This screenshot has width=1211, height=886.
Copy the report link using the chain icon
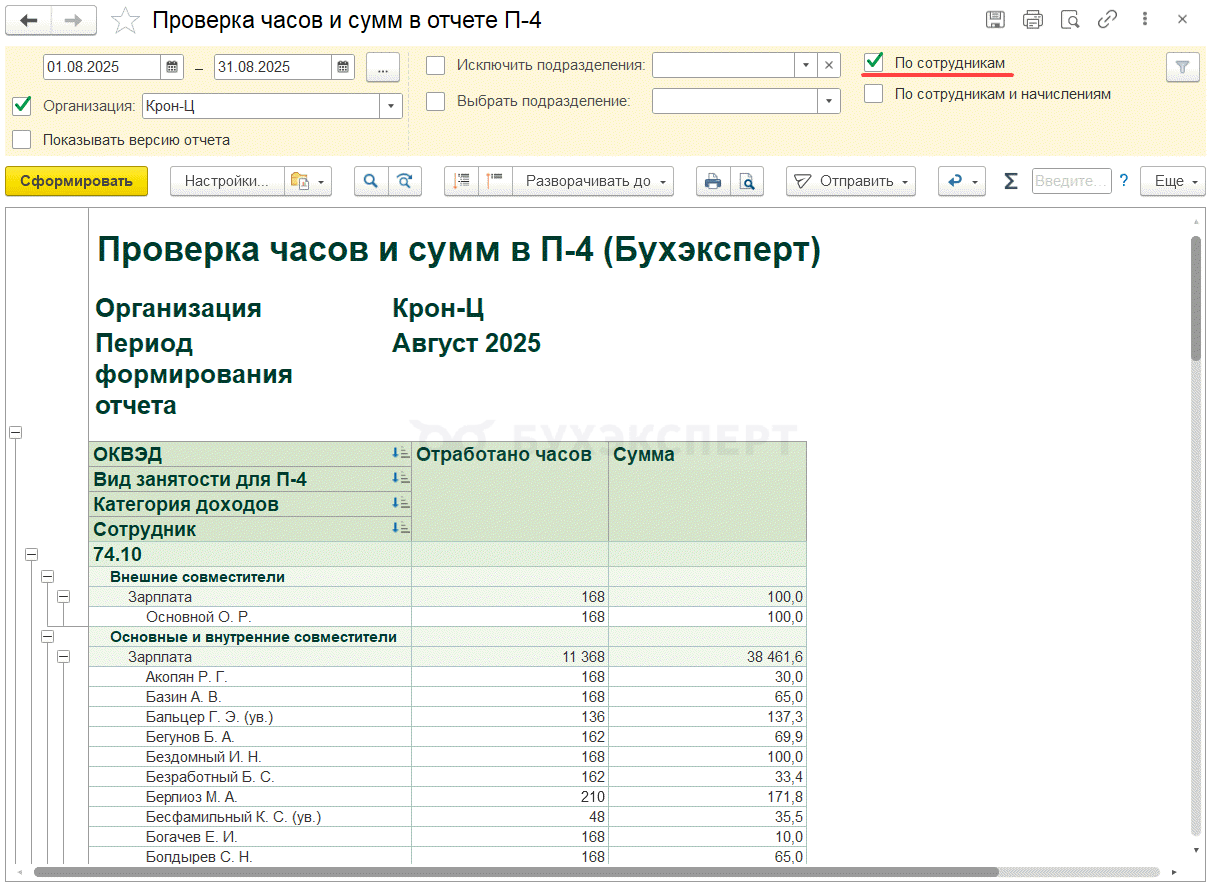pyautogui.click(x=1107, y=20)
